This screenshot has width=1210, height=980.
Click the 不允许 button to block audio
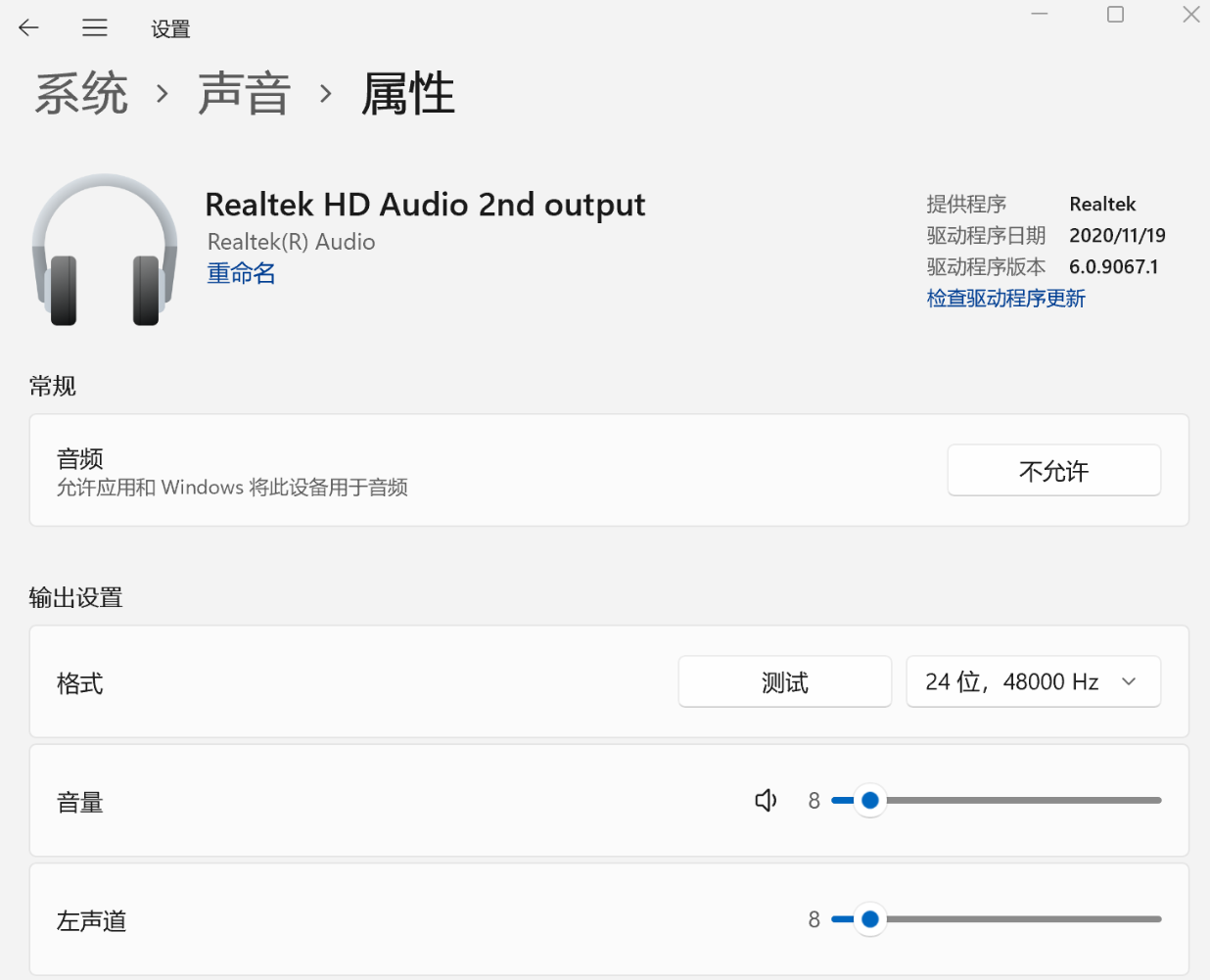click(1053, 470)
